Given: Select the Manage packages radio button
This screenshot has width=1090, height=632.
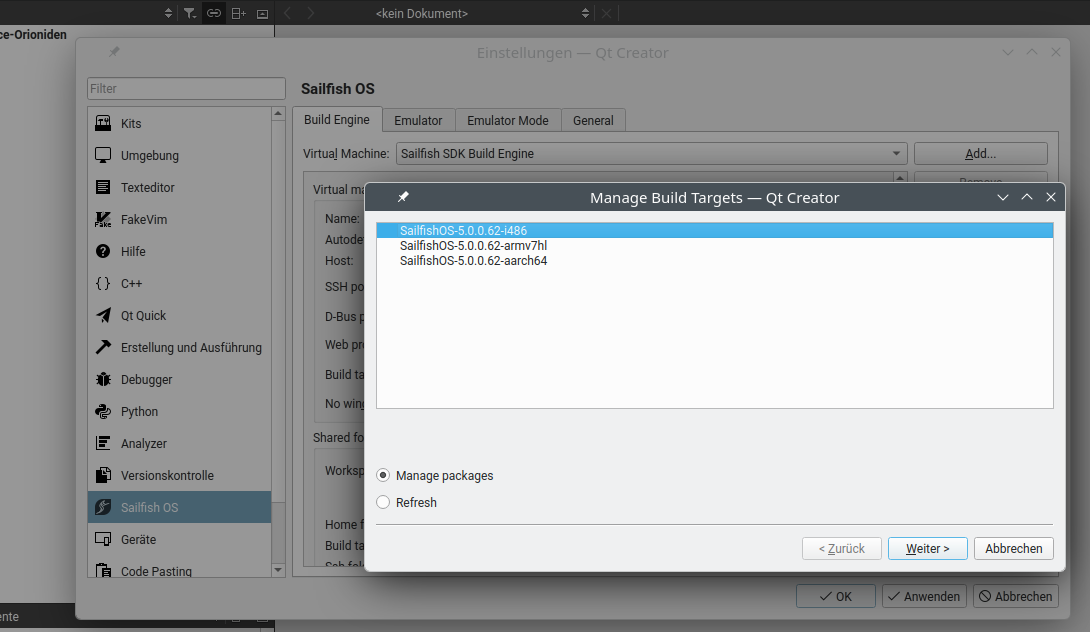Looking at the screenshot, I should click(x=383, y=476).
